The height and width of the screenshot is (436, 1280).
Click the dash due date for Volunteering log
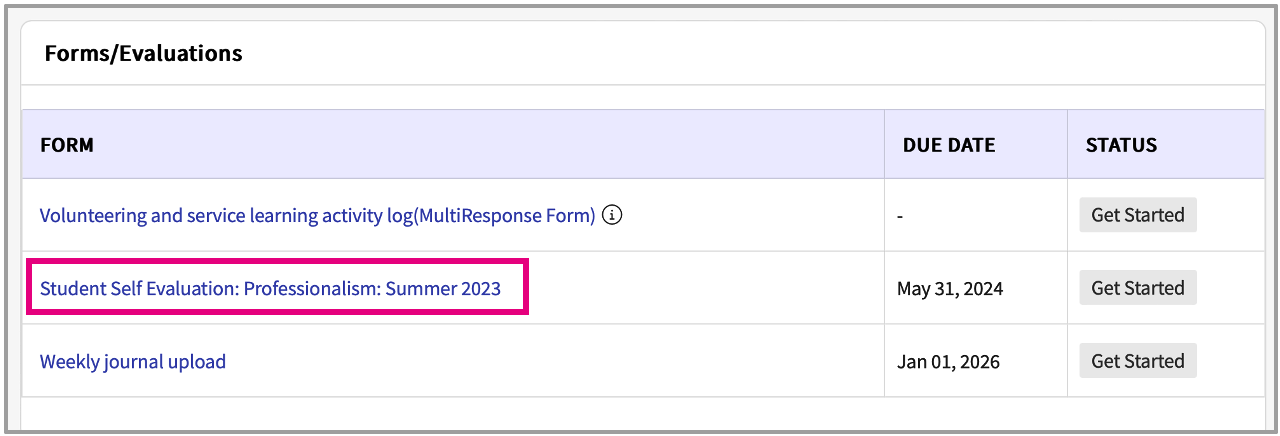tap(900, 216)
